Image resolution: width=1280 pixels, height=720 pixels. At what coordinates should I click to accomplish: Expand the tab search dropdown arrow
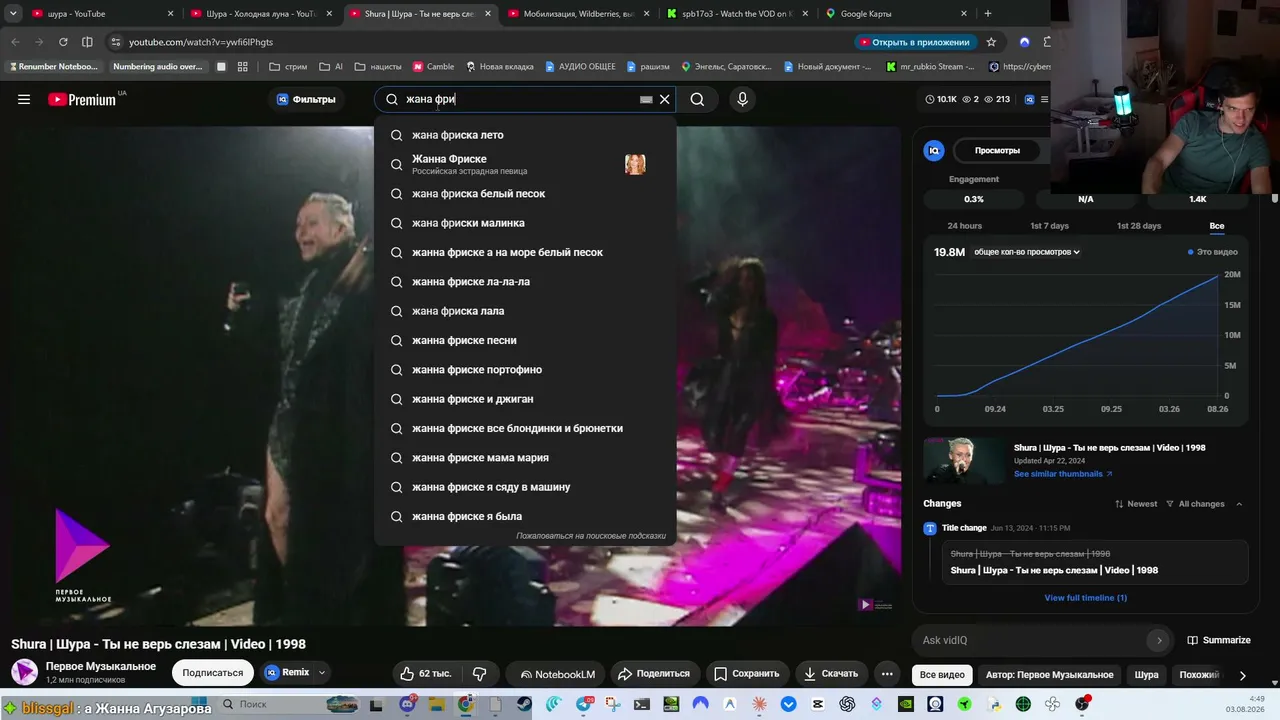coord(13,14)
